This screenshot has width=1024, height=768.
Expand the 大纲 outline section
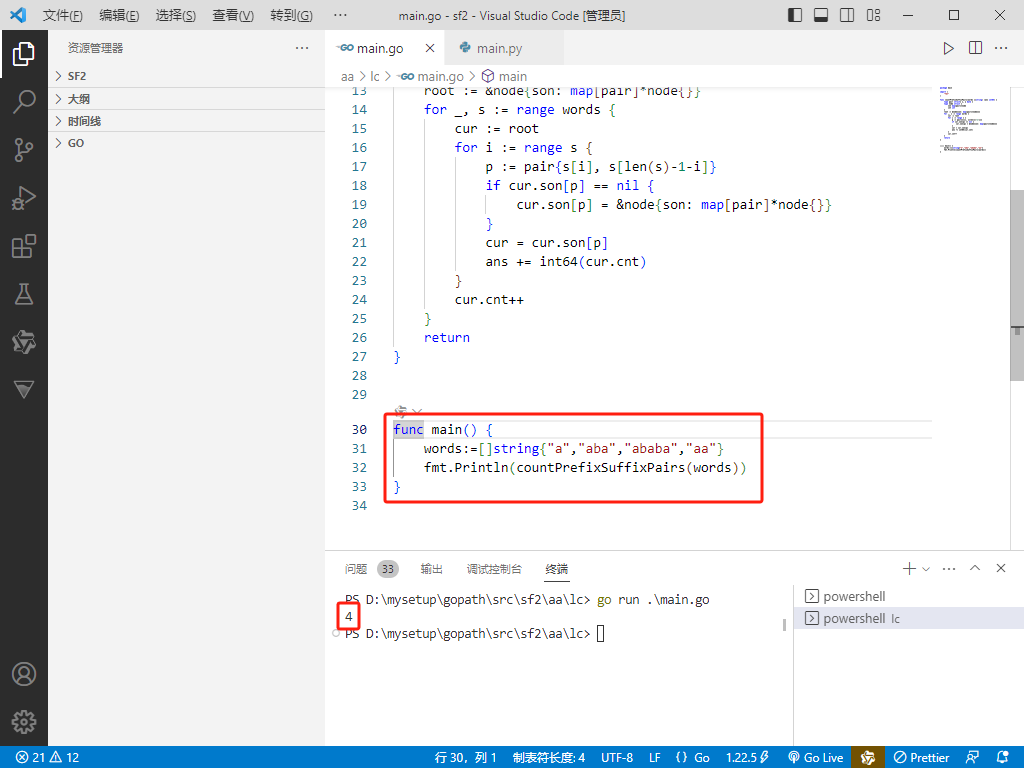[x=187, y=99]
